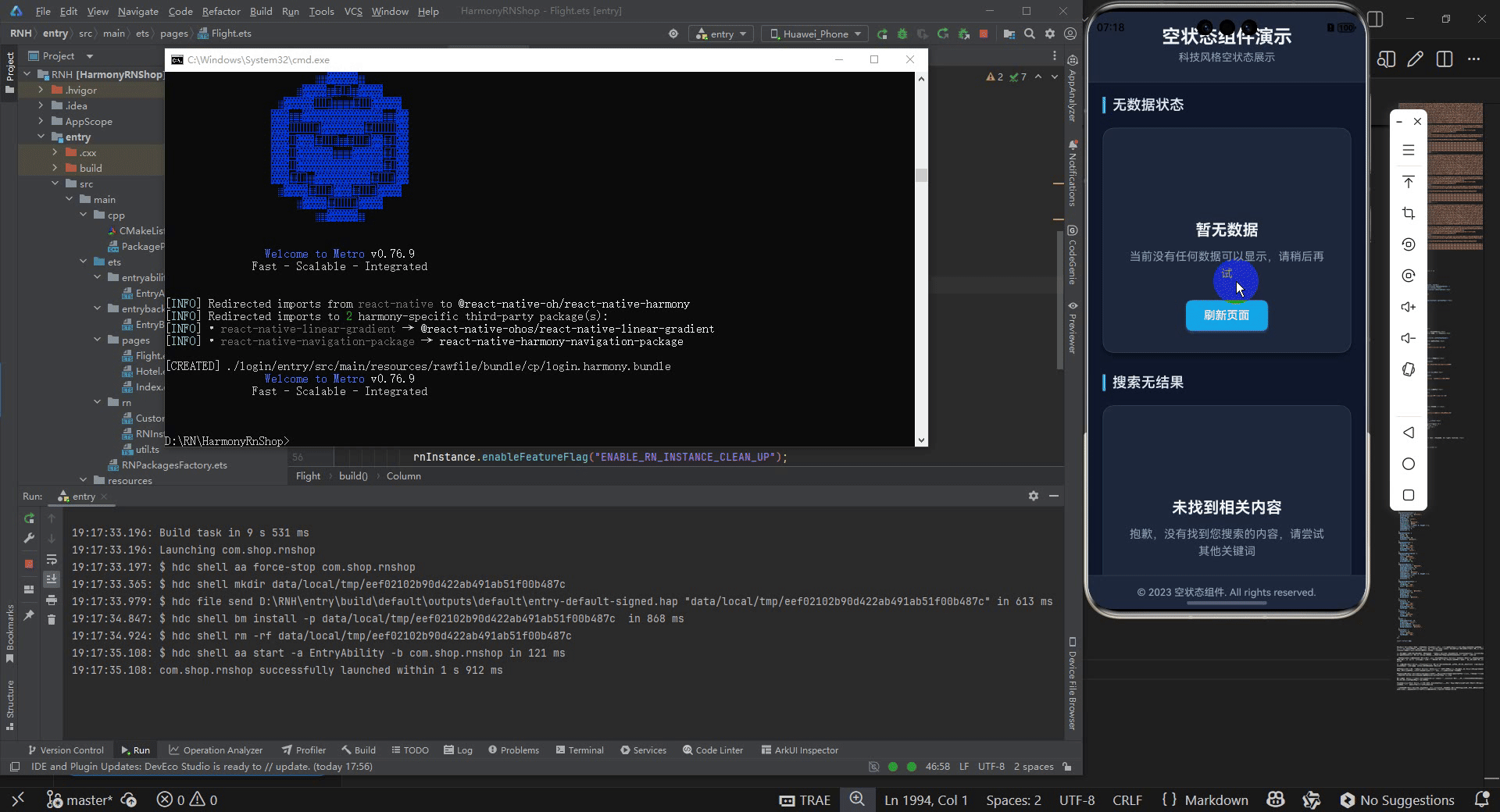Expand the build folder
1500x812 pixels.
pyautogui.click(x=55, y=168)
